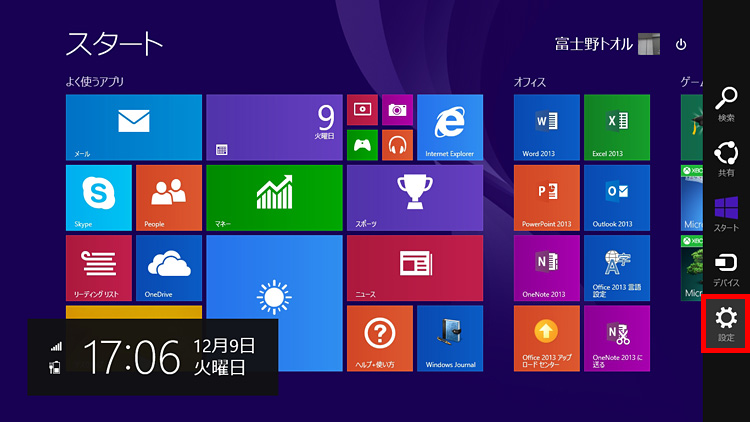The width and height of the screenshot is (750, 422).
Task: Launch Excel 2013
Action: 617,127
